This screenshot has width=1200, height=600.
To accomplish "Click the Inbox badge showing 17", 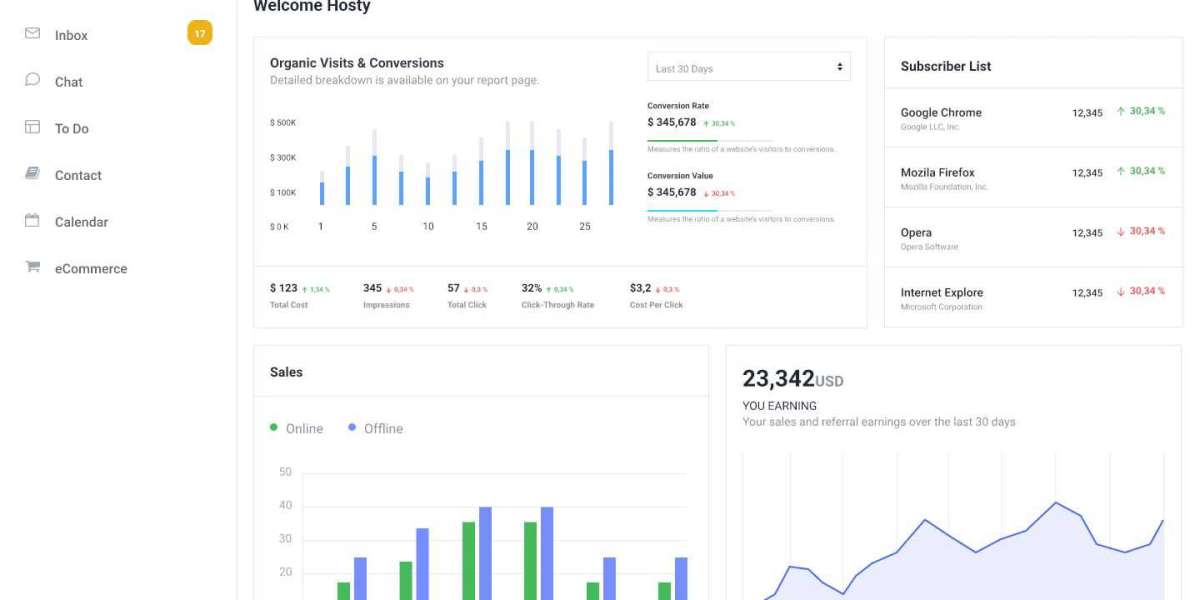I will pos(200,34).
